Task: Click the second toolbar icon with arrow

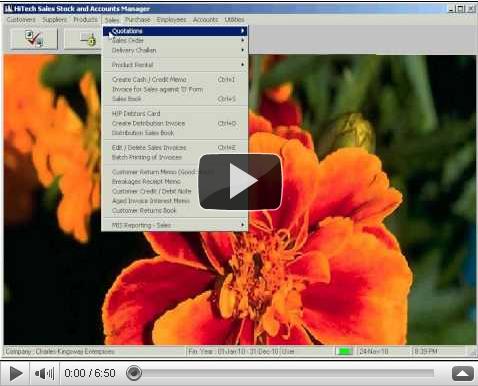Action: pyautogui.click(x=83, y=39)
